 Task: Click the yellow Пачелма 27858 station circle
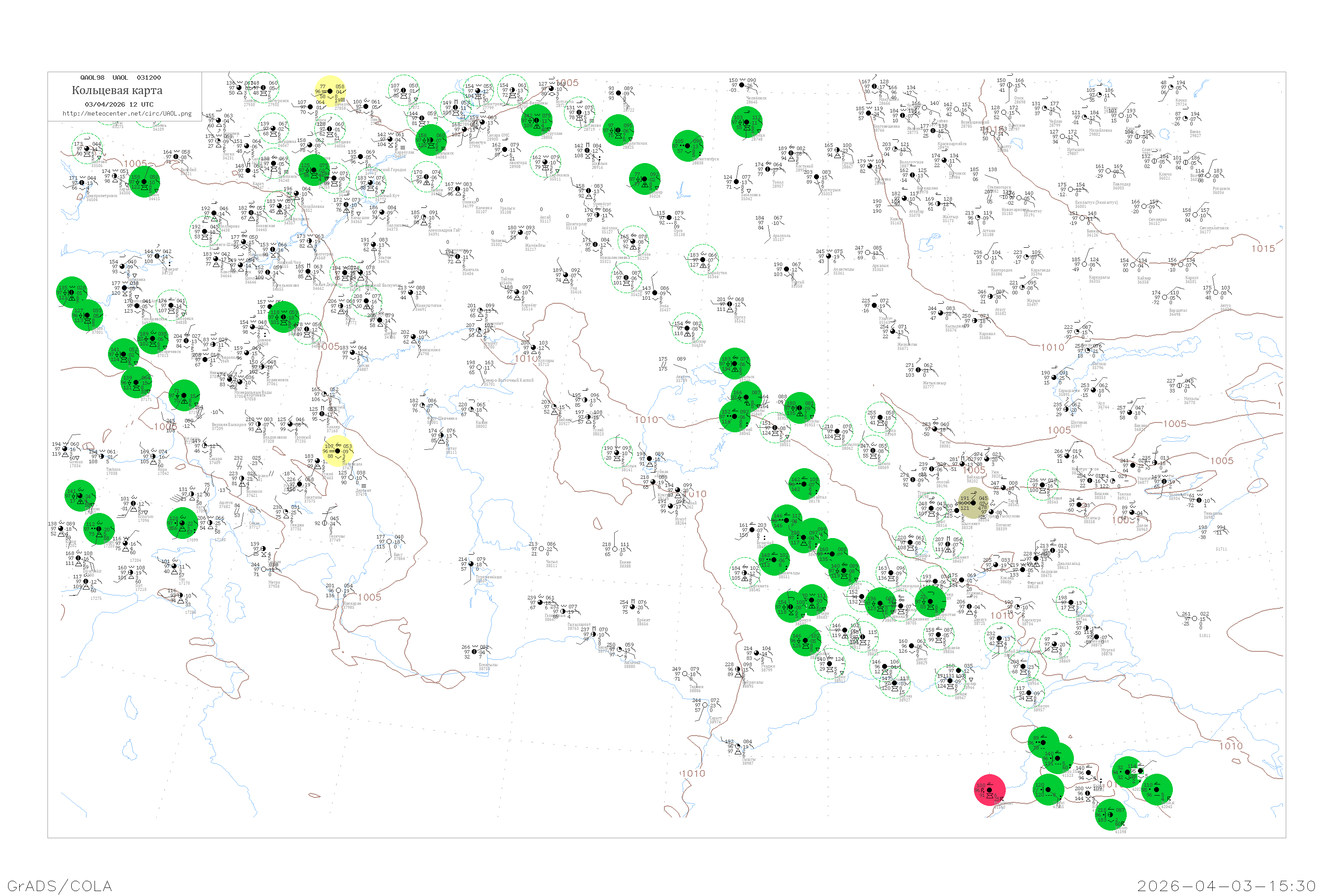click(330, 91)
